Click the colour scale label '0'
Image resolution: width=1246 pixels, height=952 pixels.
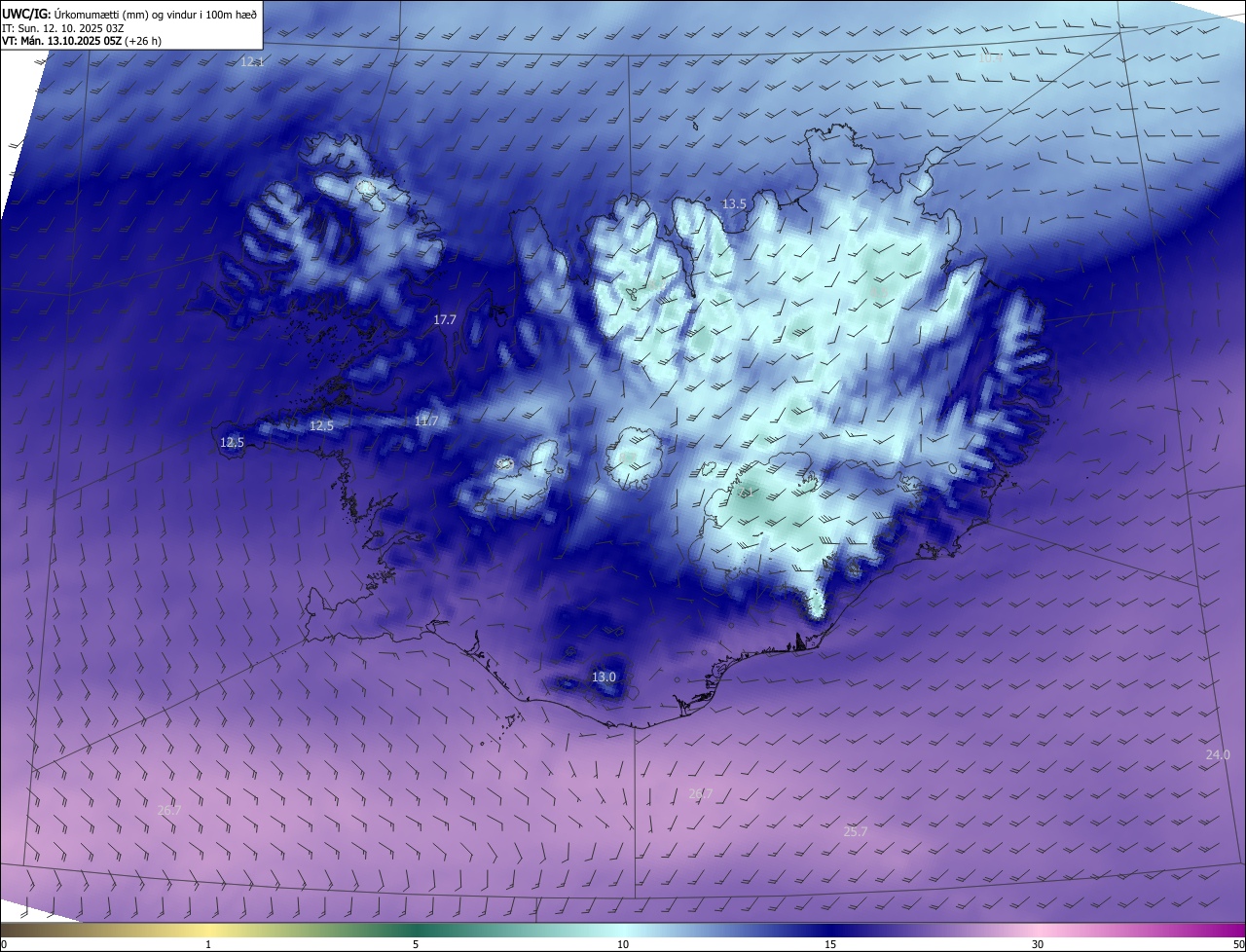tap(4, 944)
